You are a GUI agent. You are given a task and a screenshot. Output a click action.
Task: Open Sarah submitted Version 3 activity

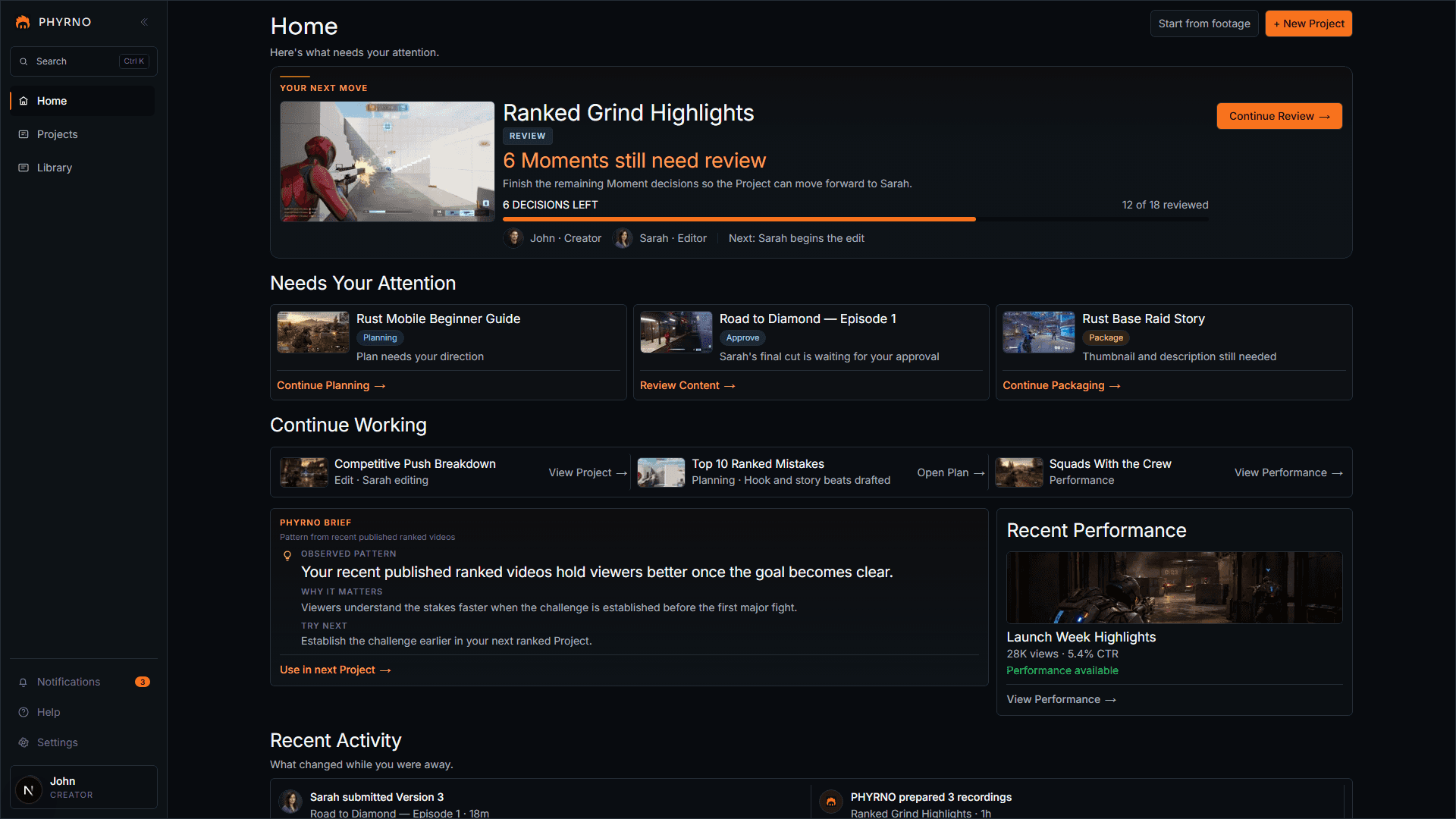[x=541, y=802]
